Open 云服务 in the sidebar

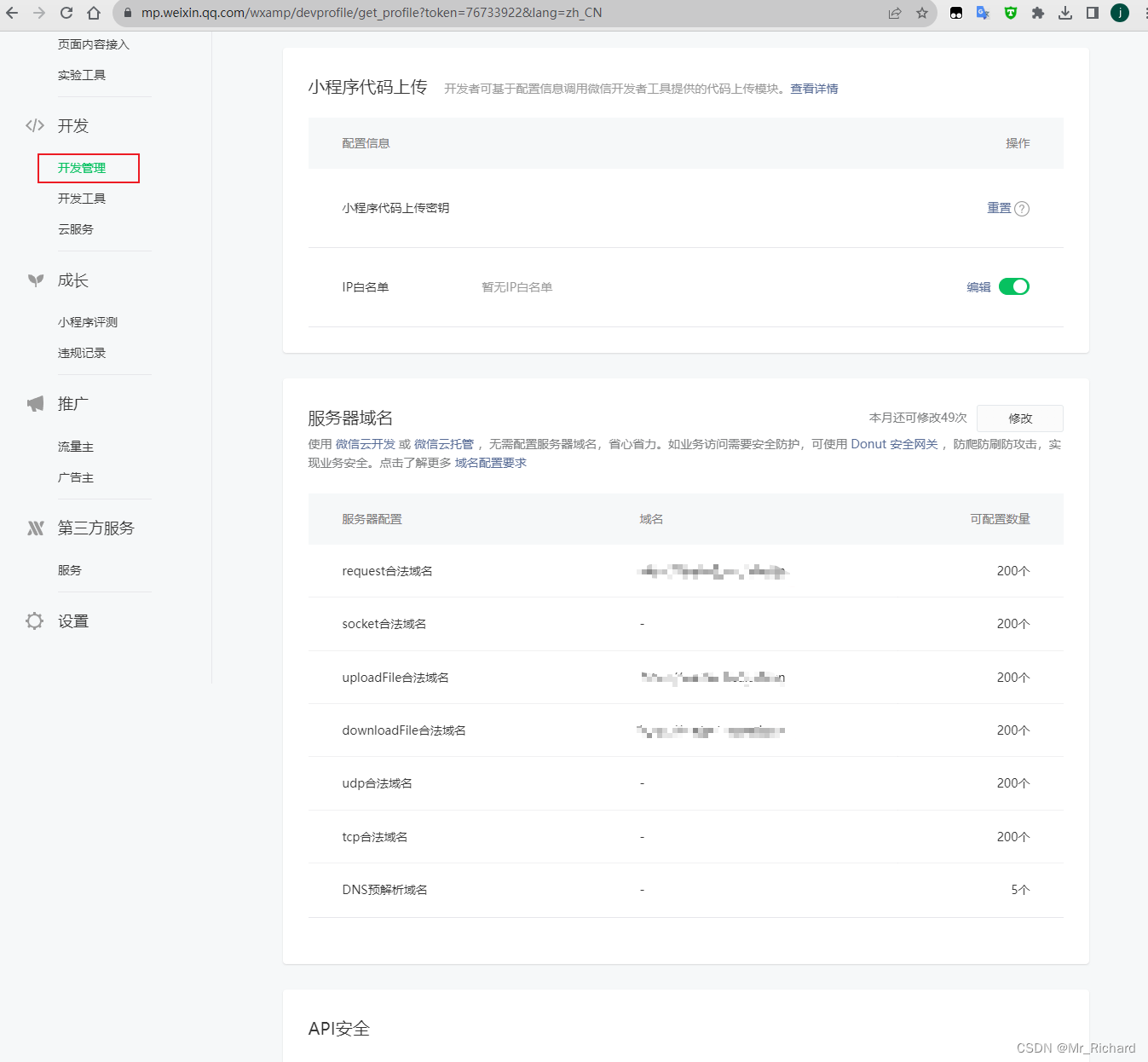(x=76, y=229)
